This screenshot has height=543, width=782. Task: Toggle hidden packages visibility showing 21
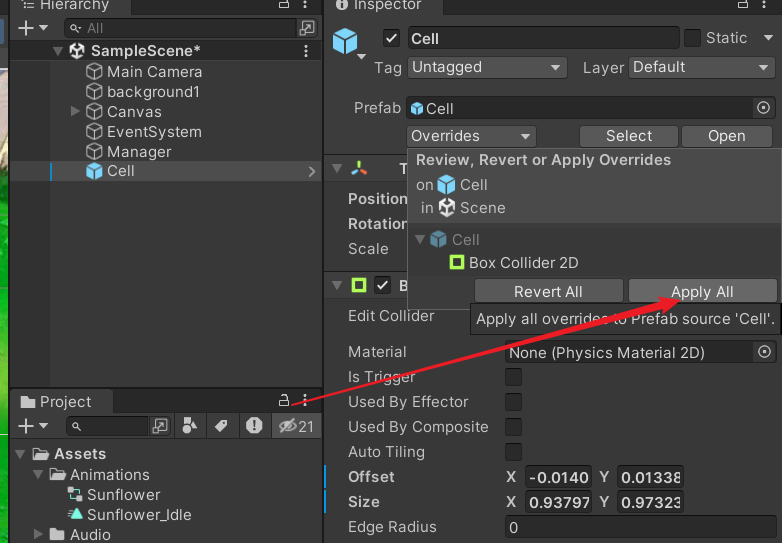tap(296, 426)
